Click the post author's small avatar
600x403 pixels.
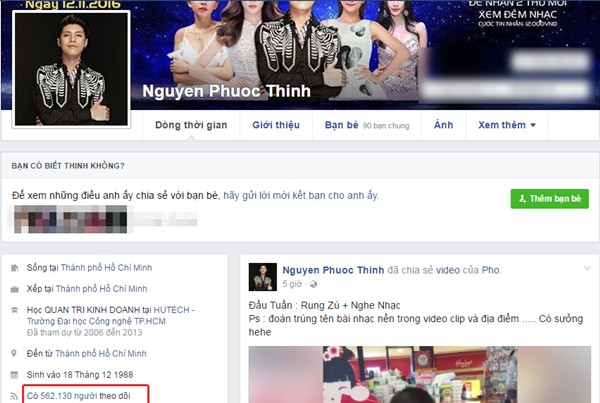[x=263, y=276]
